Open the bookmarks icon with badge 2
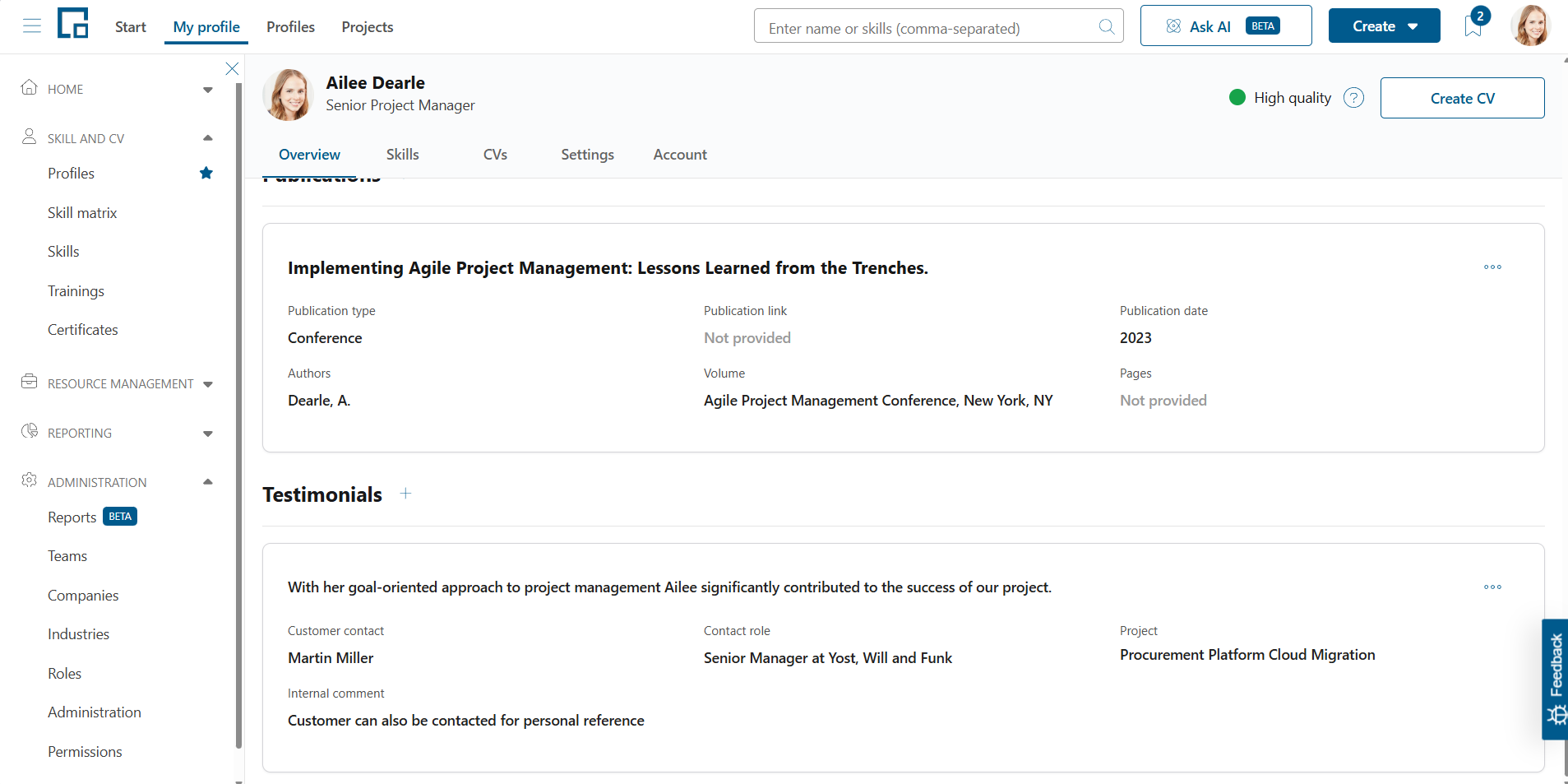 tap(1475, 24)
